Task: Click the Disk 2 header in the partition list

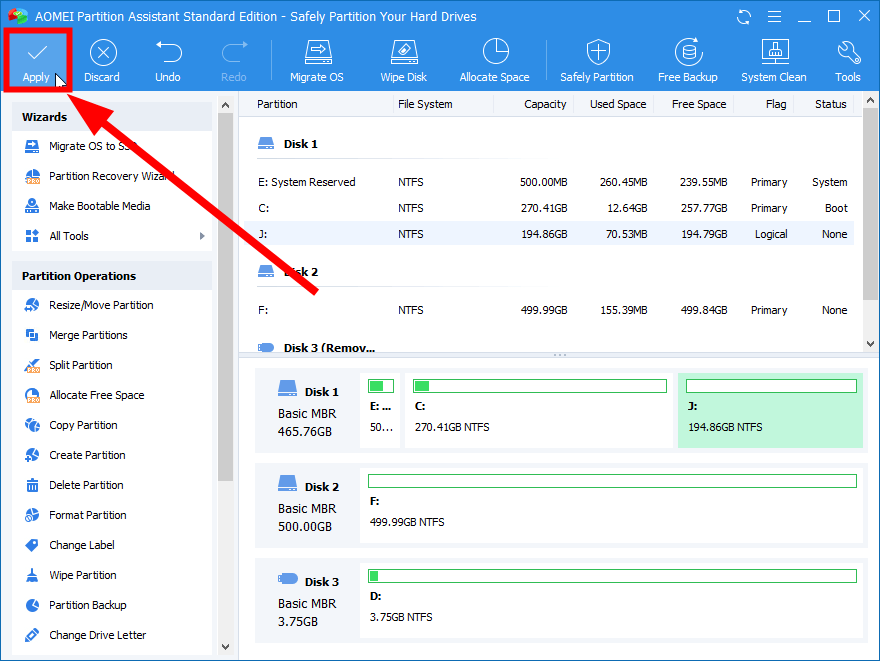Action: click(x=288, y=272)
